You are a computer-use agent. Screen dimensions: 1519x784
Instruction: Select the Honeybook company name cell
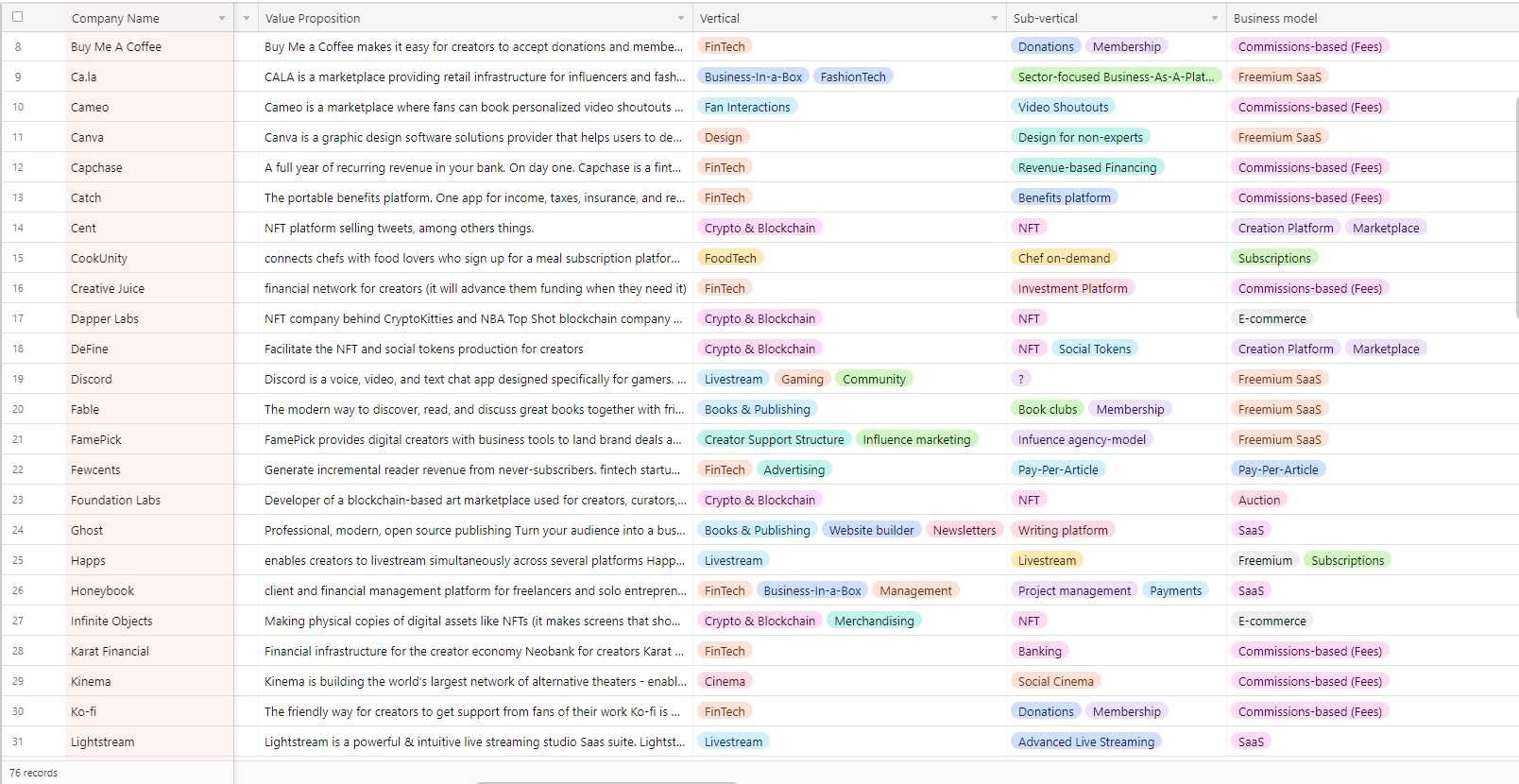coord(149,590)
